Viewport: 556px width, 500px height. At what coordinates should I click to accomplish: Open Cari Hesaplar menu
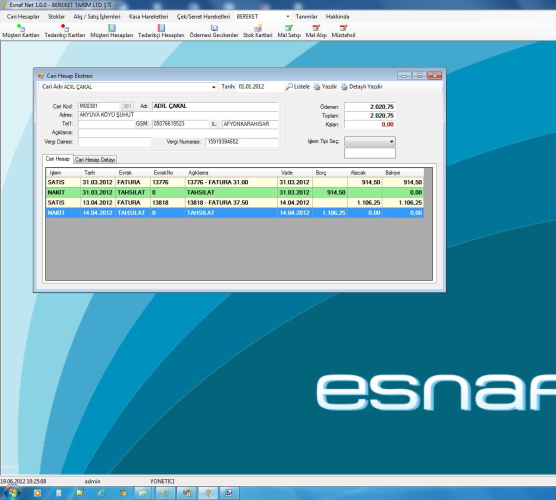[23, 17]
